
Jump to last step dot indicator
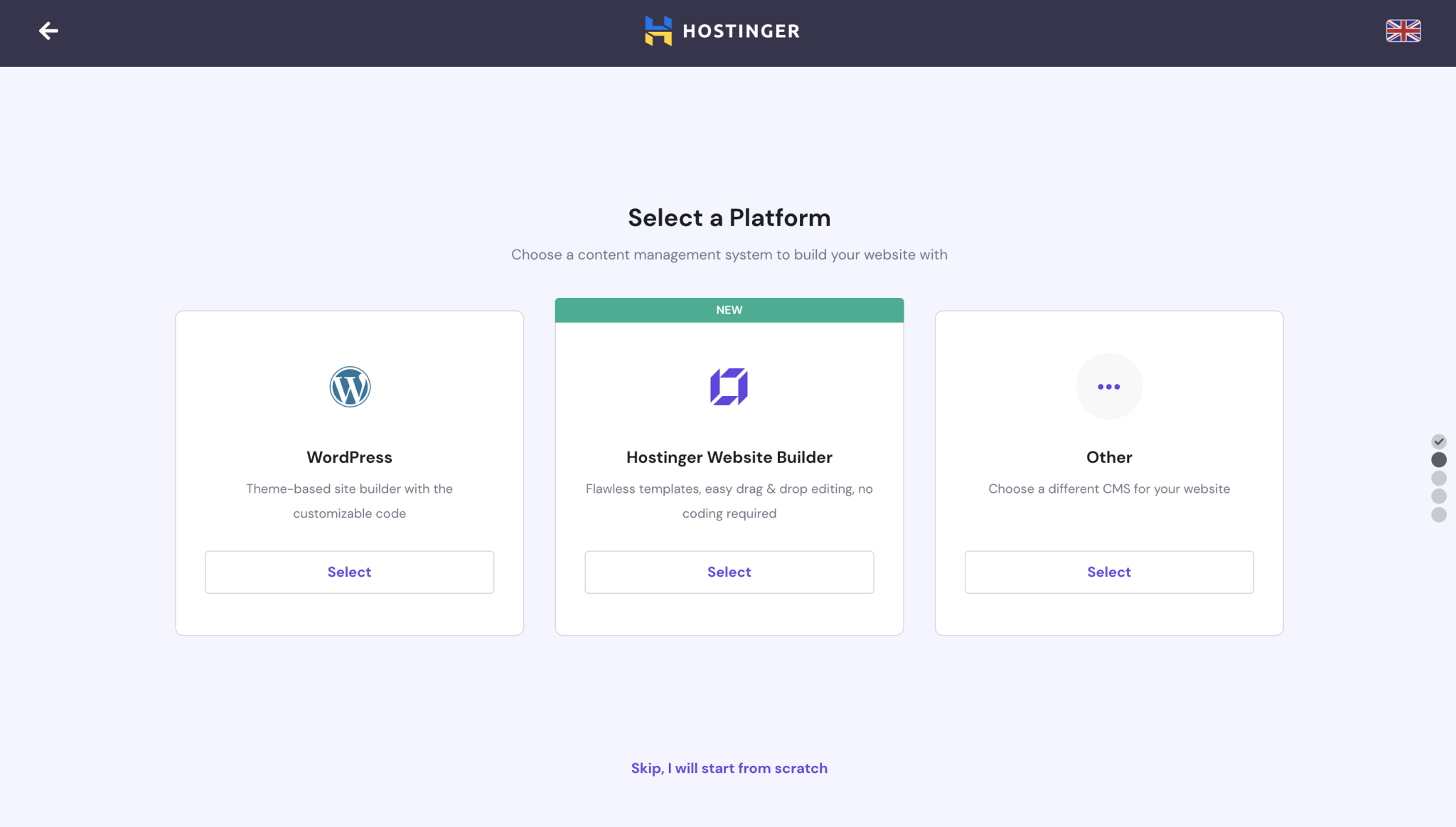coord(1439,515)
